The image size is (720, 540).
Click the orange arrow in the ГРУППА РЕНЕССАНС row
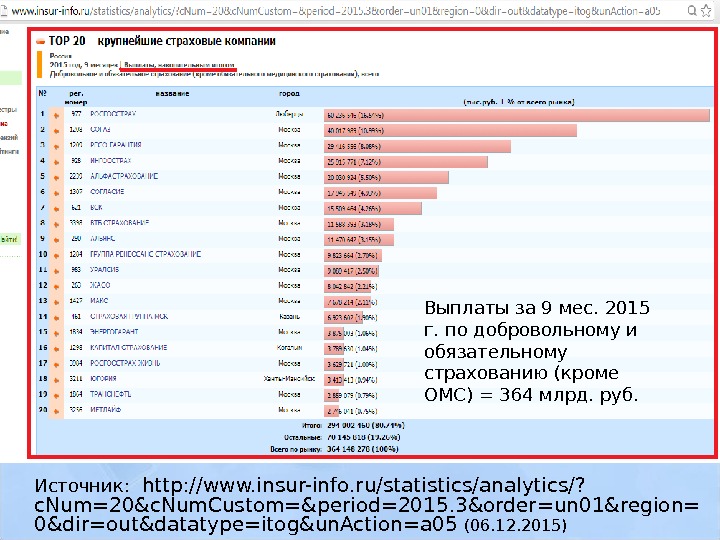[x=56, y=255]
